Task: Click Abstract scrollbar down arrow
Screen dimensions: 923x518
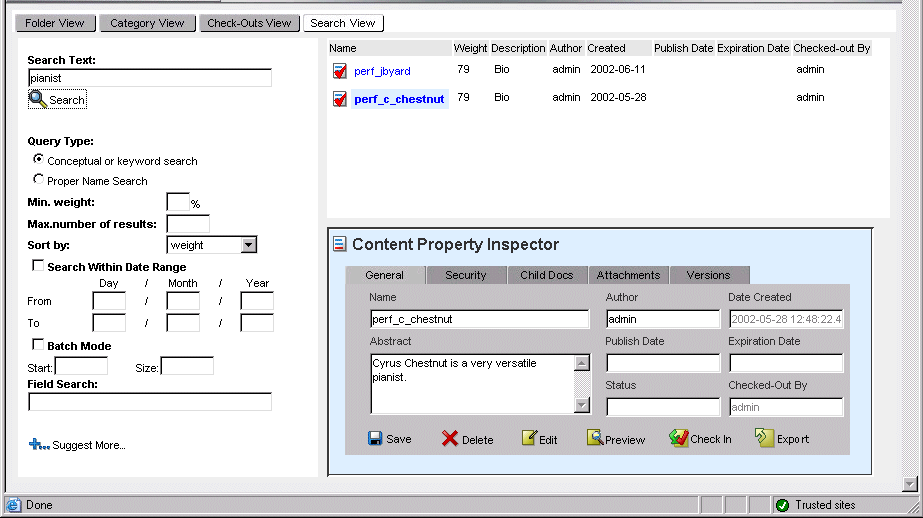Action: (x=582, y=405)
